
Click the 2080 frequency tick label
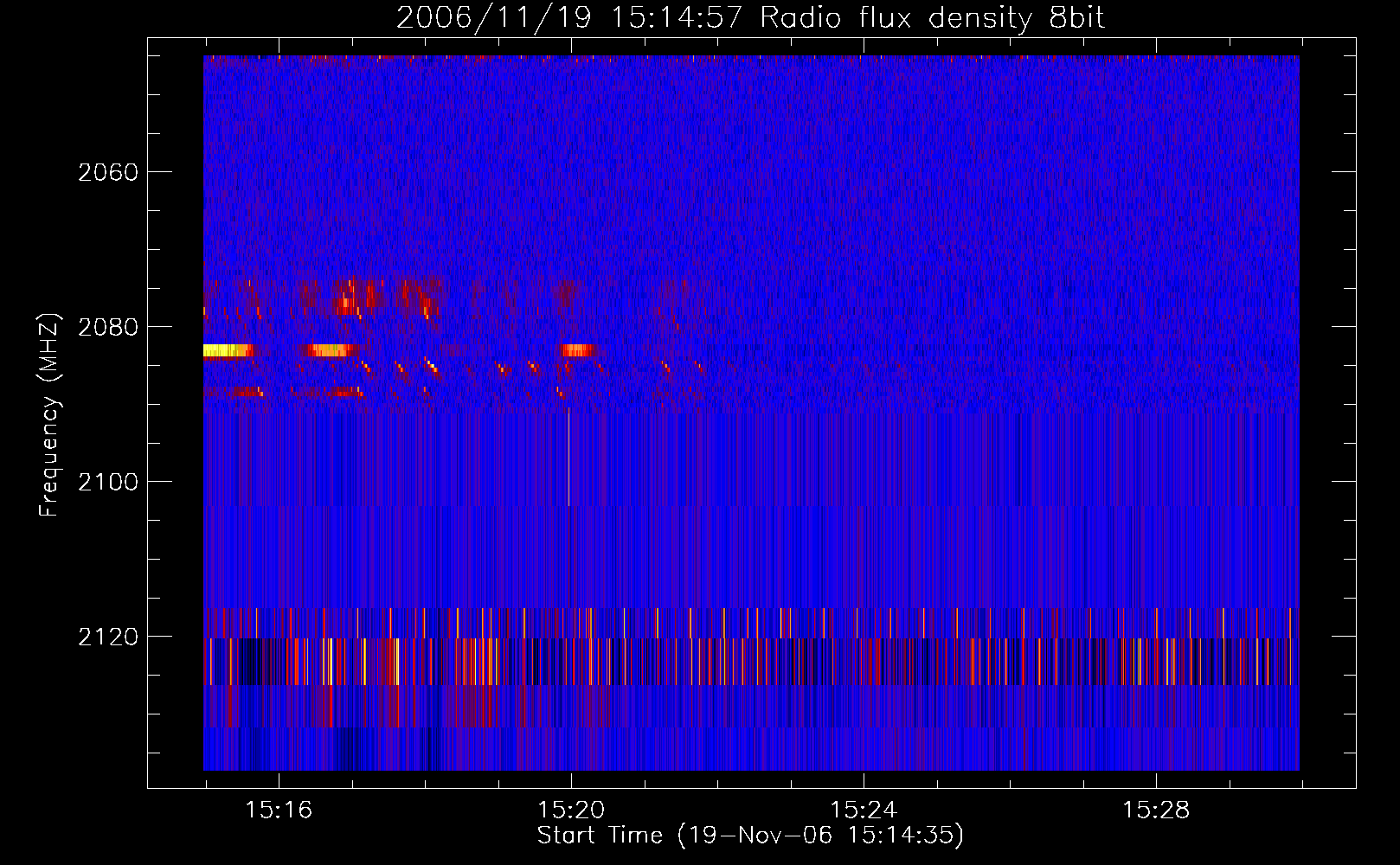click(x=108, y=327)
